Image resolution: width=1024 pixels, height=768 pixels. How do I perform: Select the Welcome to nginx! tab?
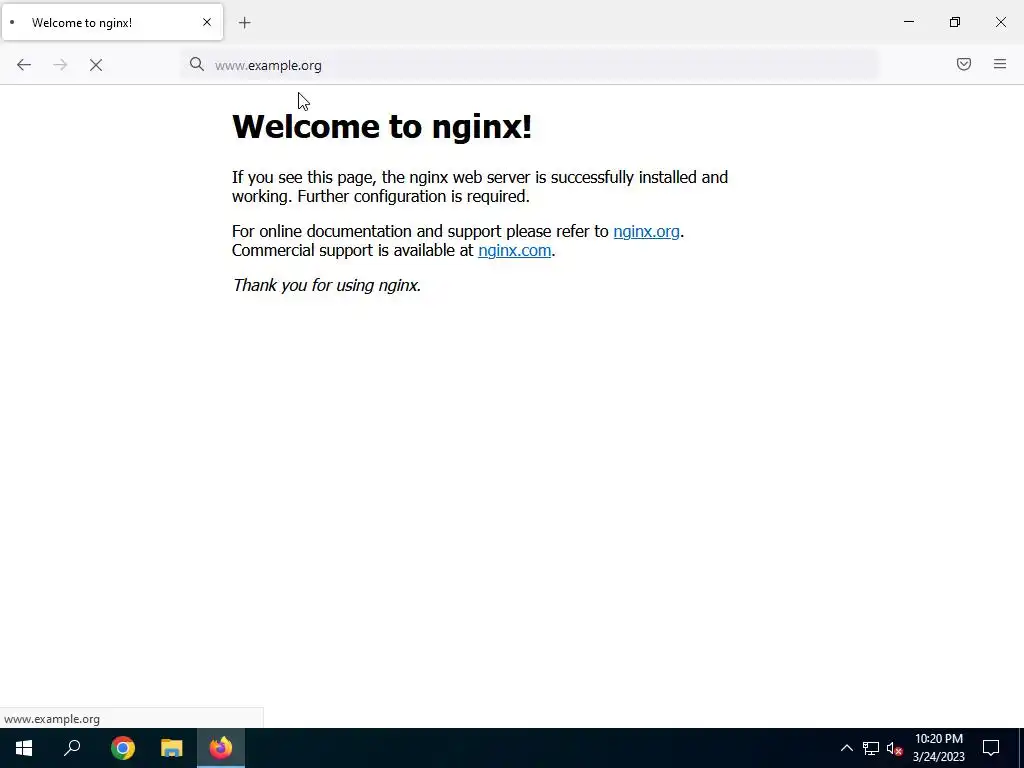(112, 22)
